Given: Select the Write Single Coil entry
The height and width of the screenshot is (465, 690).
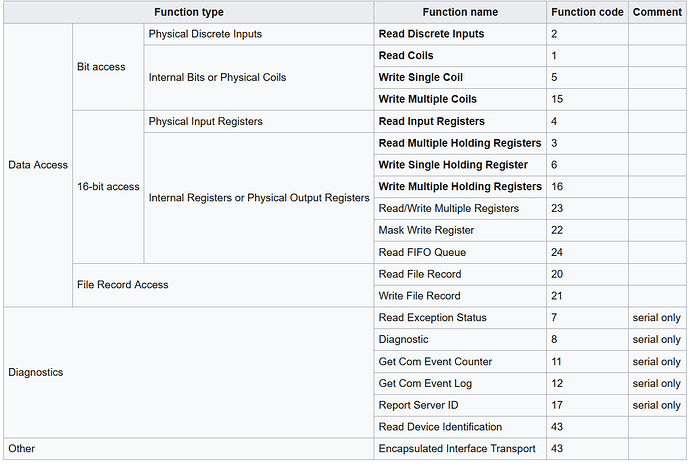Looking at the screenshot, I should pyautogui.click(x=460, y=77).
